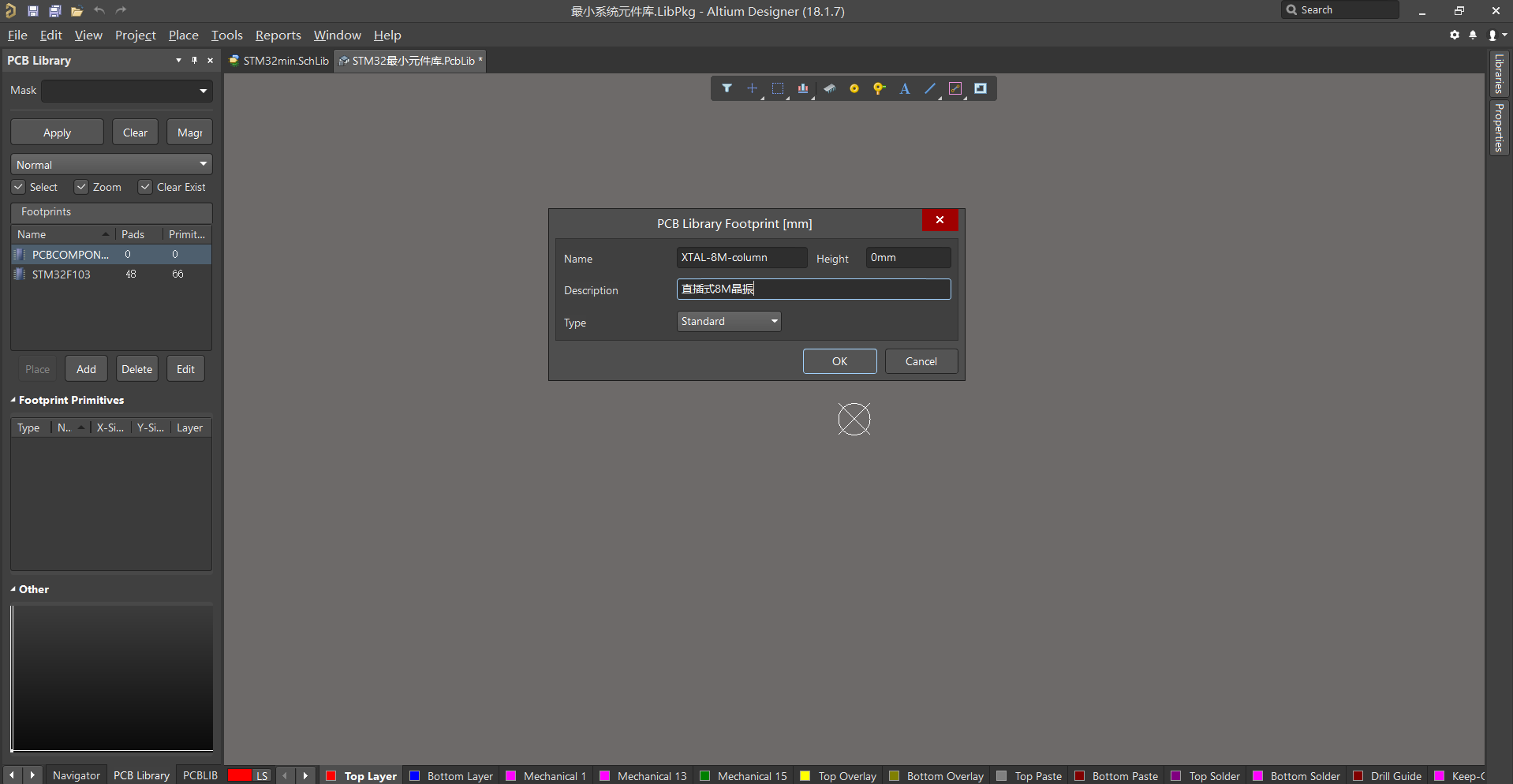Click the Place 3D body chip icon
The height and width of the screenshot is (784, 1513).
pyautogui.click(x=829, y=88)
